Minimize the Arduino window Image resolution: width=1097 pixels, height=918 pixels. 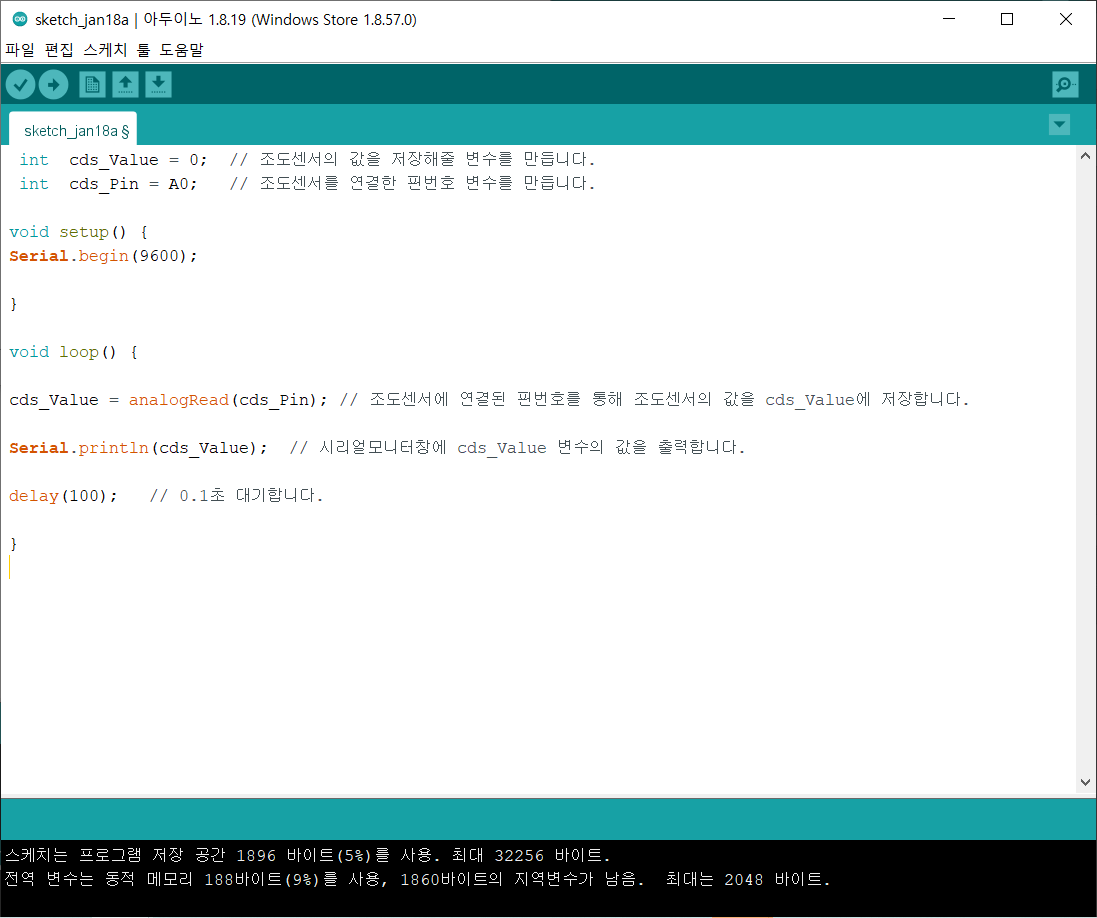click(x=949, y=19)
